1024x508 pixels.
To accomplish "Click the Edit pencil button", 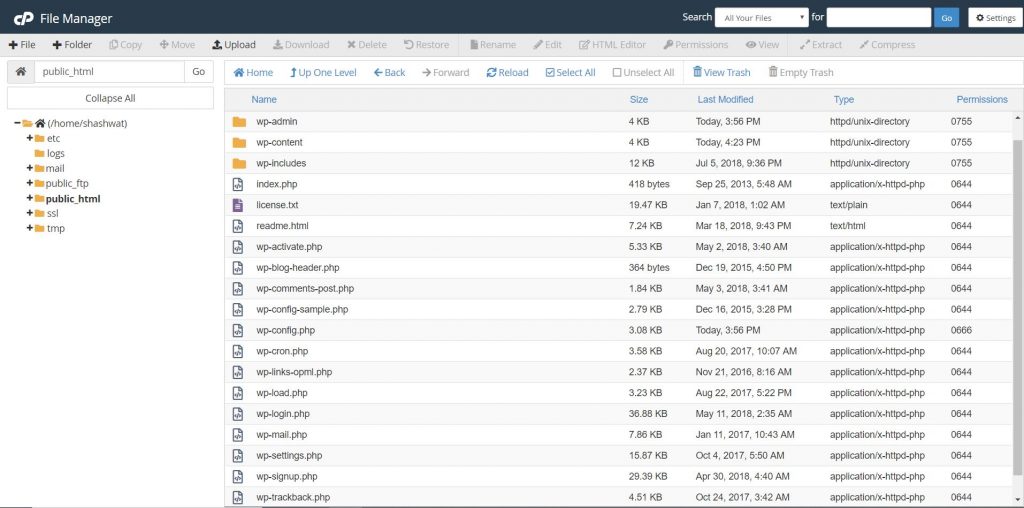I will point(547,44).
